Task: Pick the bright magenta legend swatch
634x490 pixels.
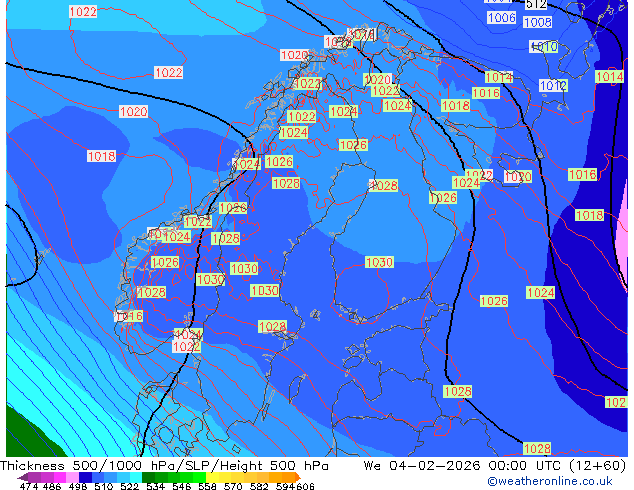Action: (60, 477)
